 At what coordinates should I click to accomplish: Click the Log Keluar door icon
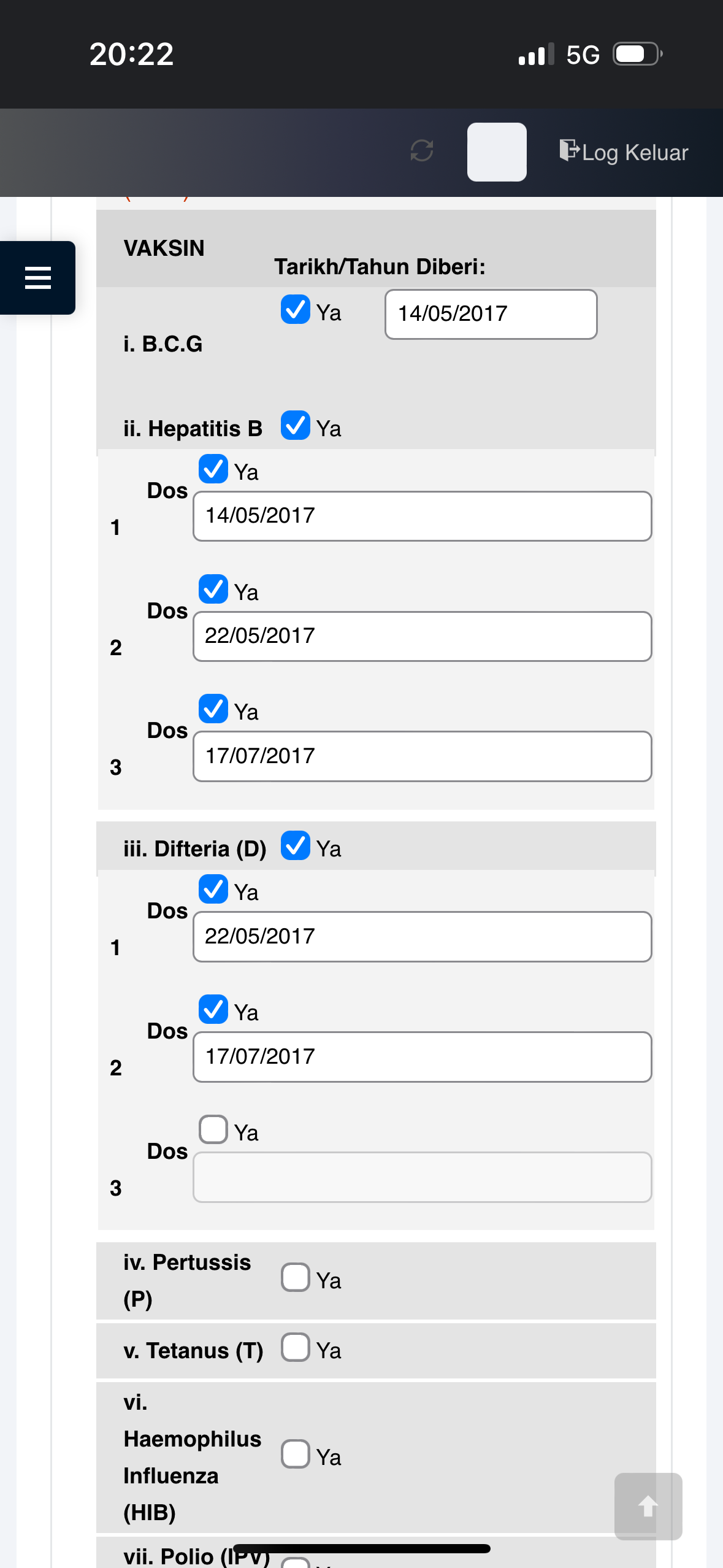coord(569,150)
